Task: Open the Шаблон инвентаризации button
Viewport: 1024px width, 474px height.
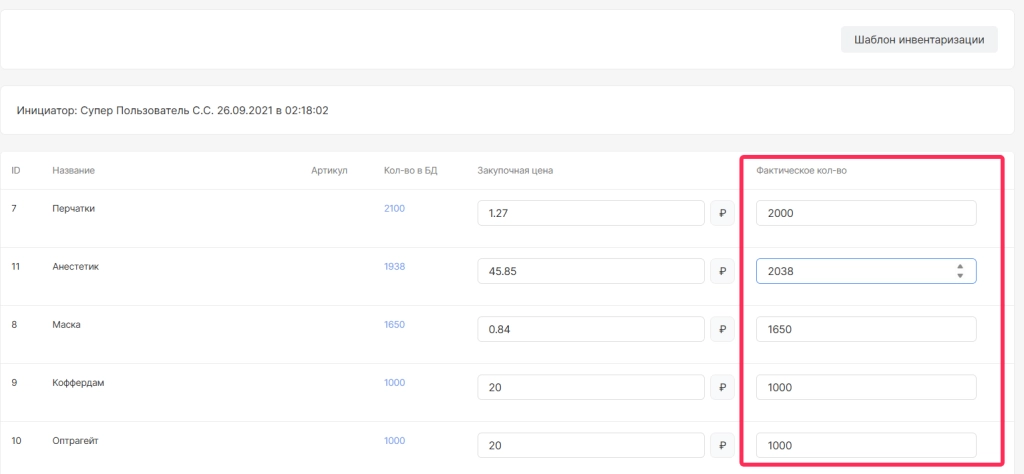Action: [x=919, y=40]
